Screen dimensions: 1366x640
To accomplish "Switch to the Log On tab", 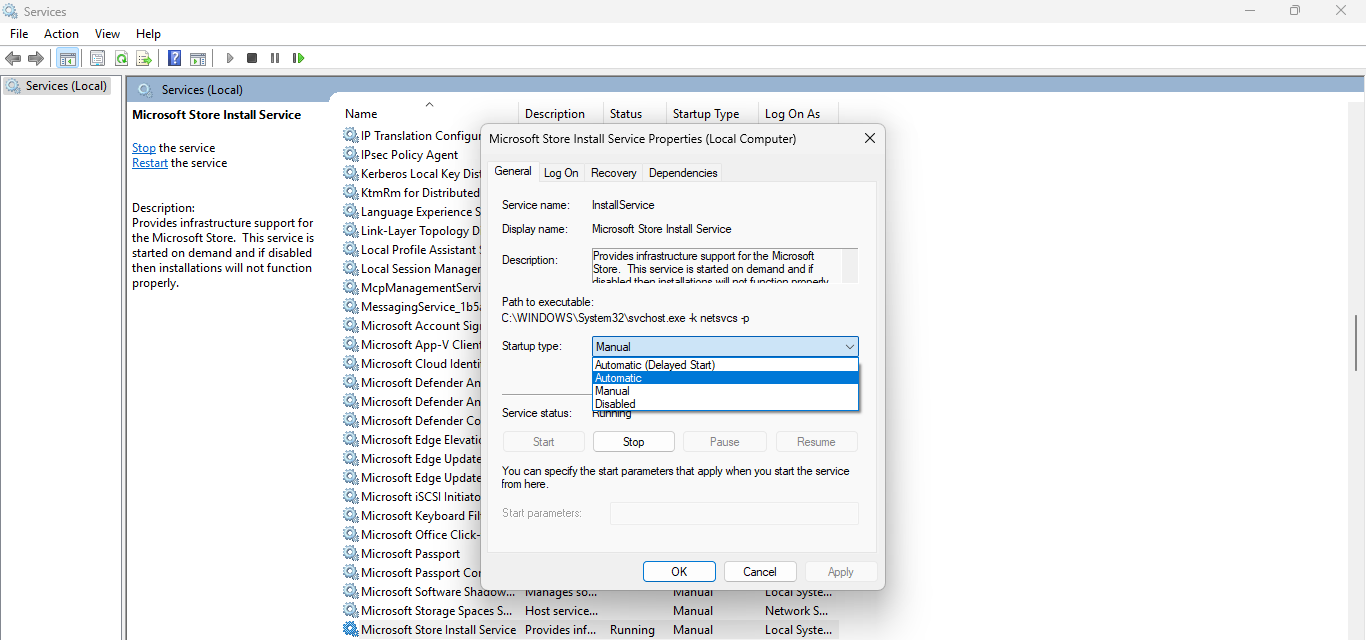I will [x=561, y=173].
